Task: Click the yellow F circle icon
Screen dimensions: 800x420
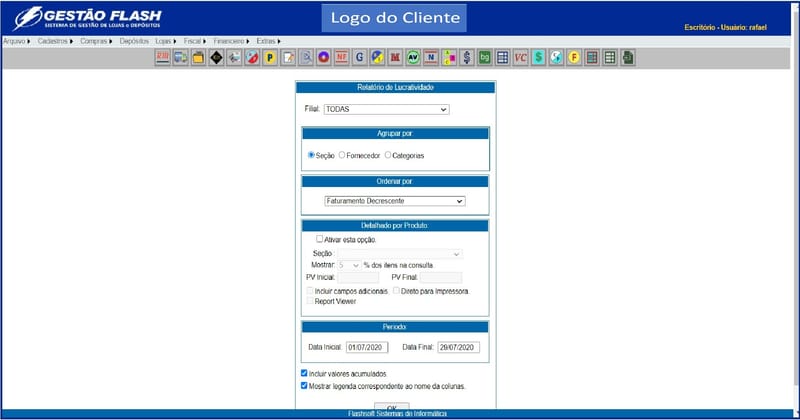Action: 574,58
